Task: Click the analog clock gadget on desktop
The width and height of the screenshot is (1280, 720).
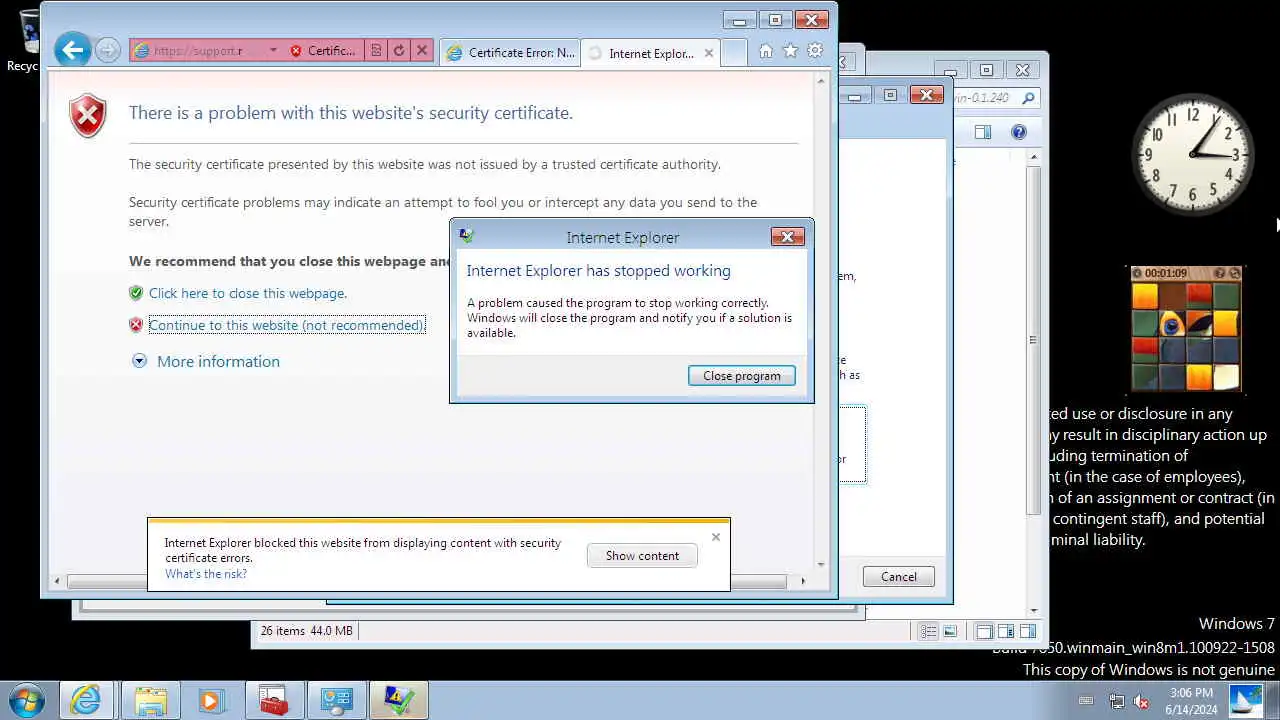Action: [1193, 154]
